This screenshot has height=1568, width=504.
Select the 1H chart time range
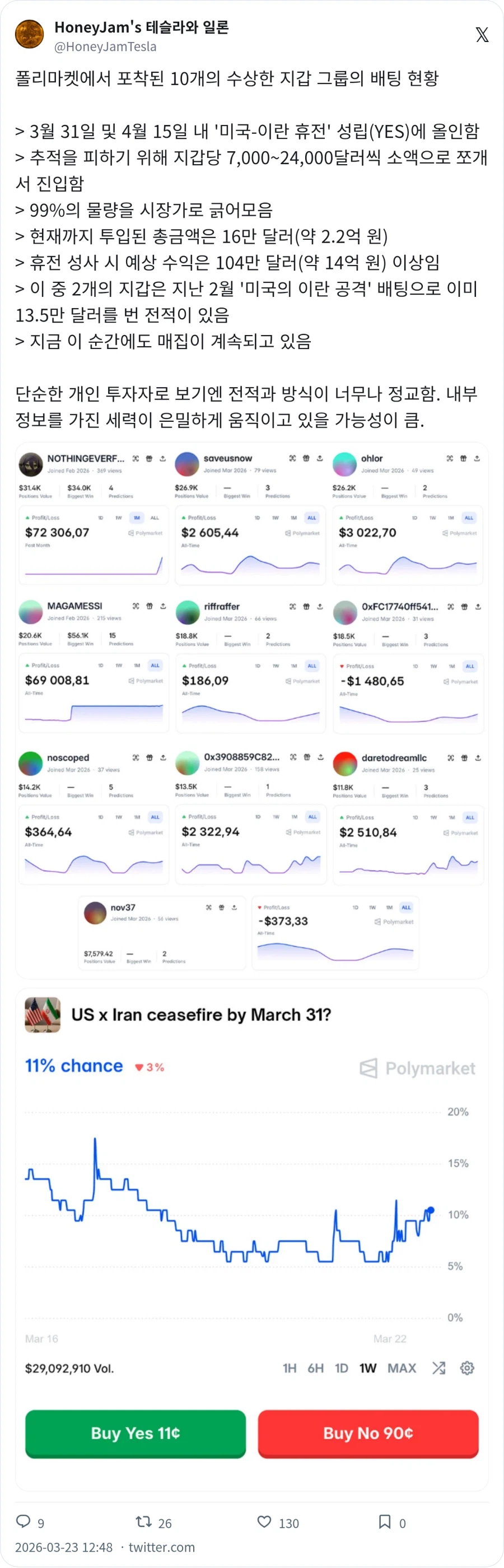(290, 1369)
